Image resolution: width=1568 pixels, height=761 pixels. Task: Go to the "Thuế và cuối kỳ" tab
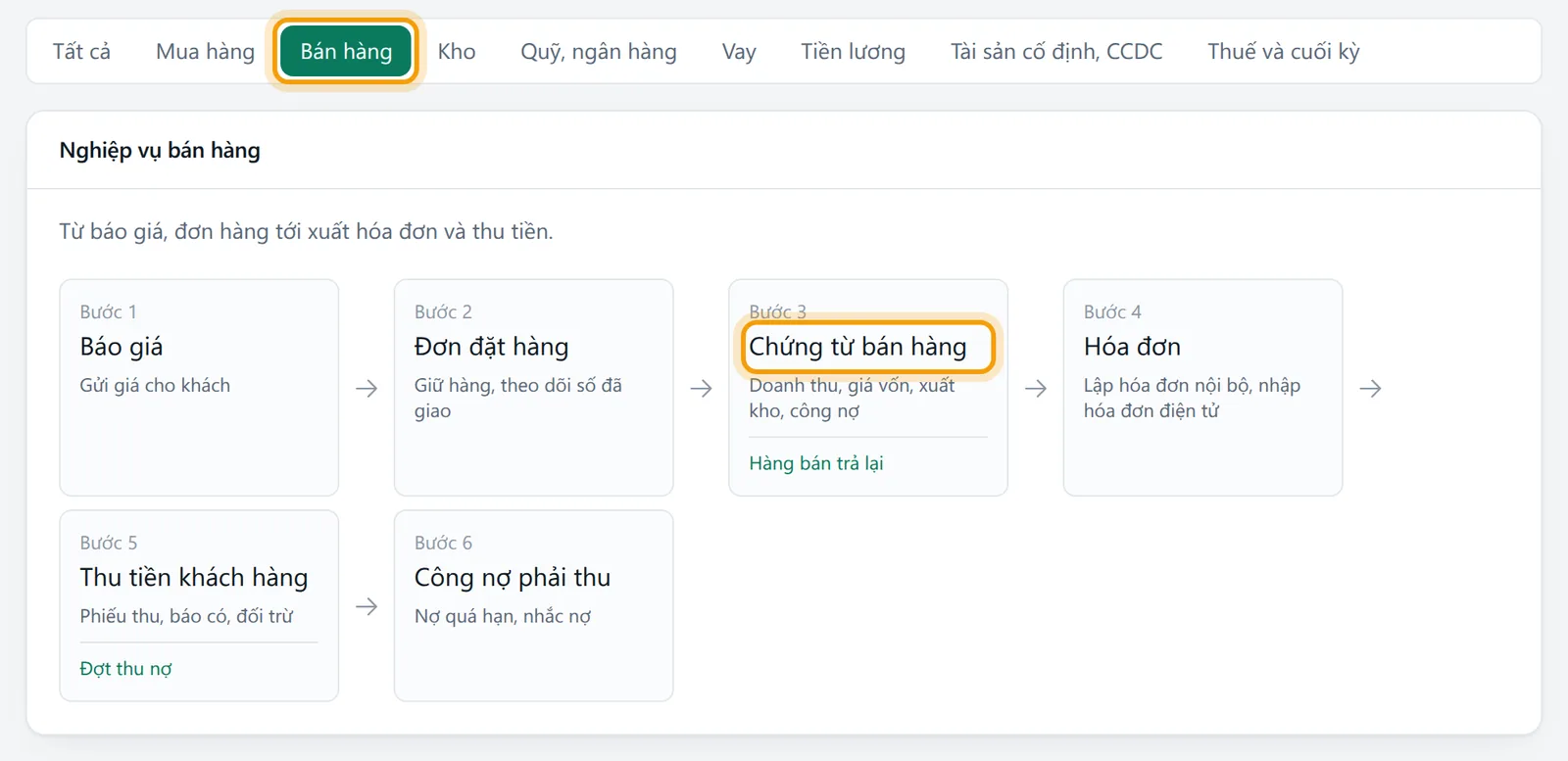[x=1284, y=51]
